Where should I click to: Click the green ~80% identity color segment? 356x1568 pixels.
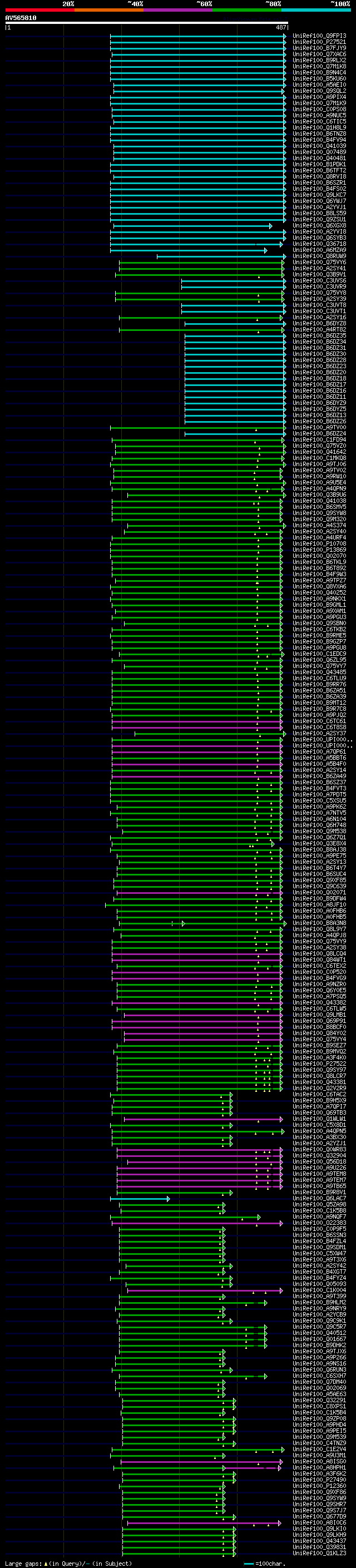(247, 10)
